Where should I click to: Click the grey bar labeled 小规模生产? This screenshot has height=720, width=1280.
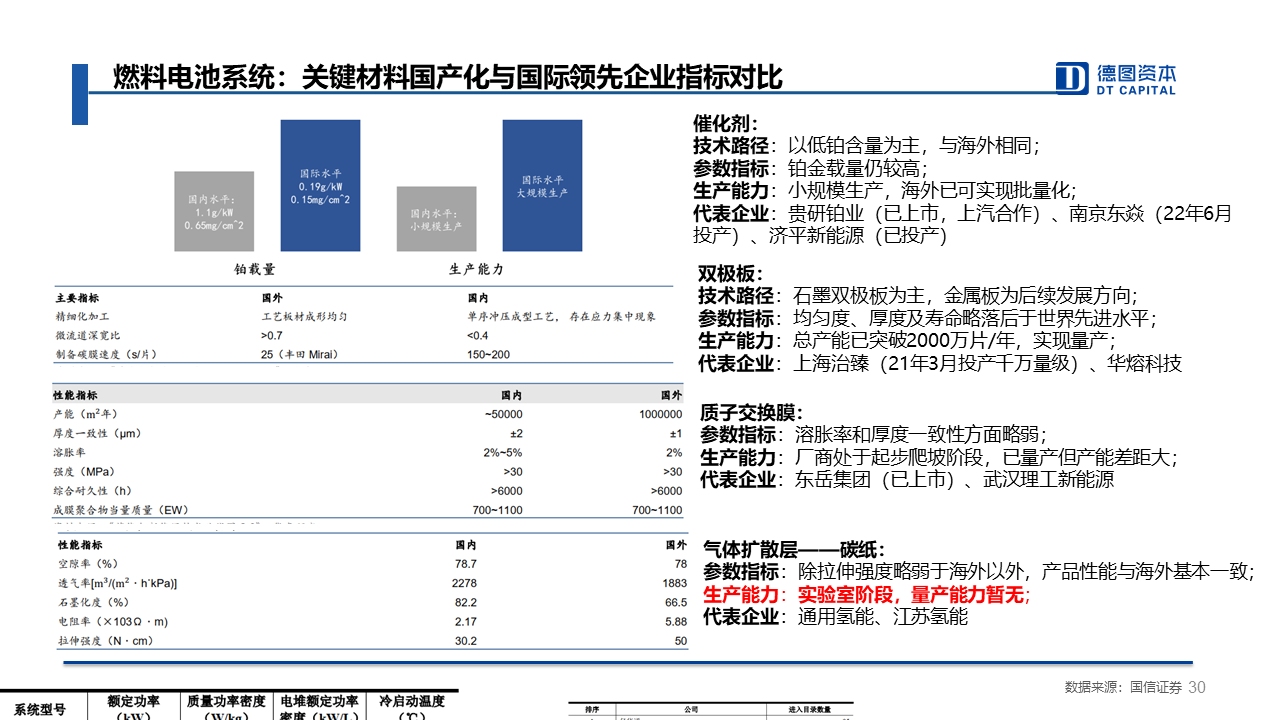pos(436,219)
